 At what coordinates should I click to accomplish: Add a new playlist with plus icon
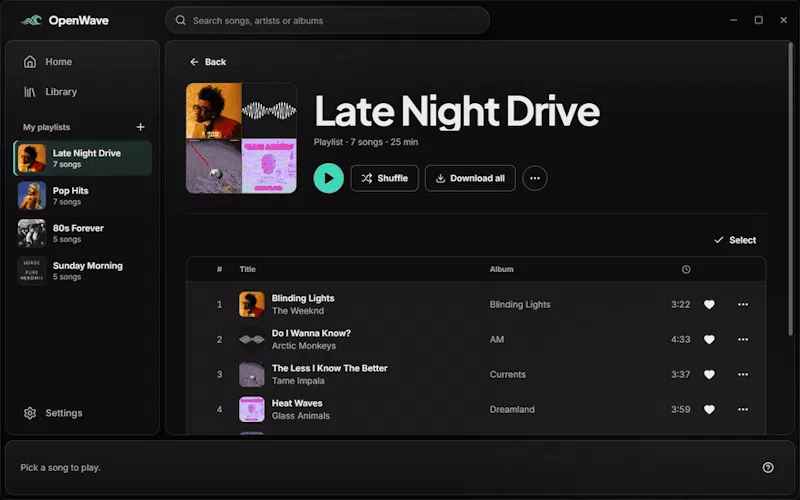tap(140, 127)
